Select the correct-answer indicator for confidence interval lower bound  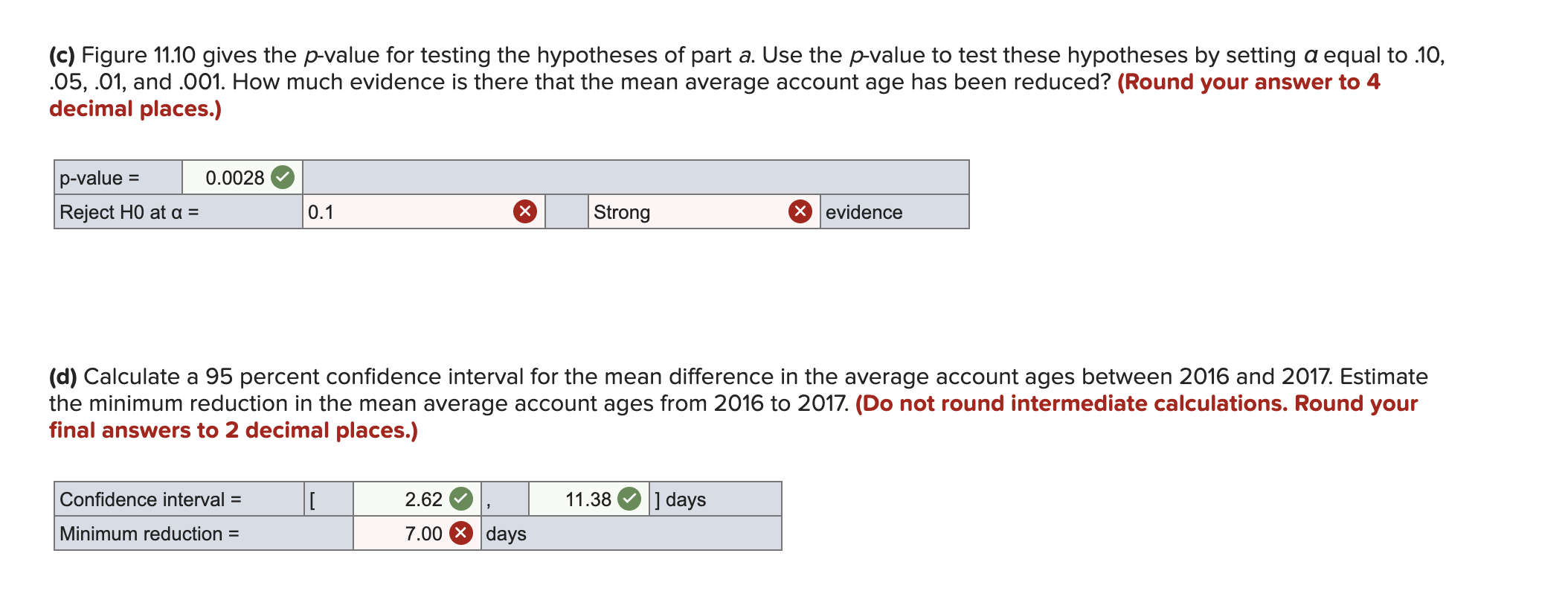point(460,499)
